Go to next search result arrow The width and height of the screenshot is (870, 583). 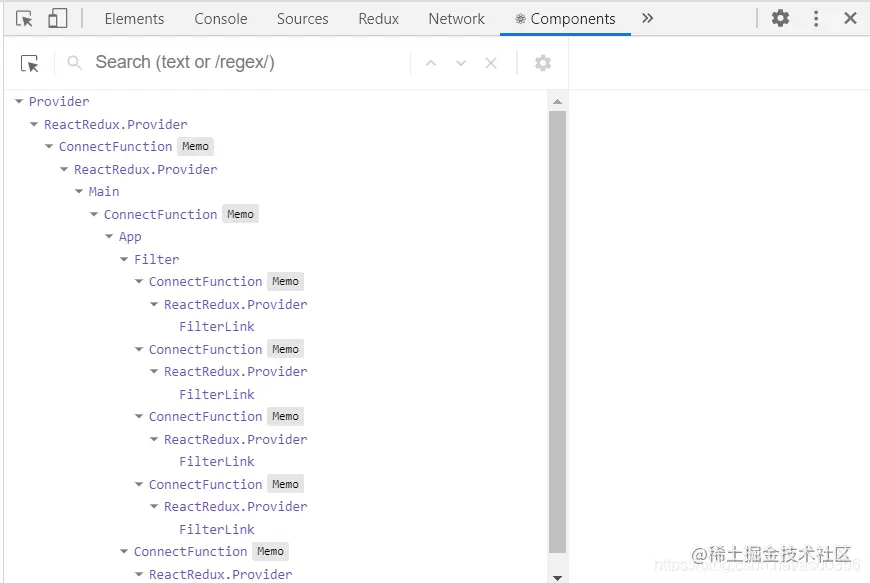tap(461, 63)
